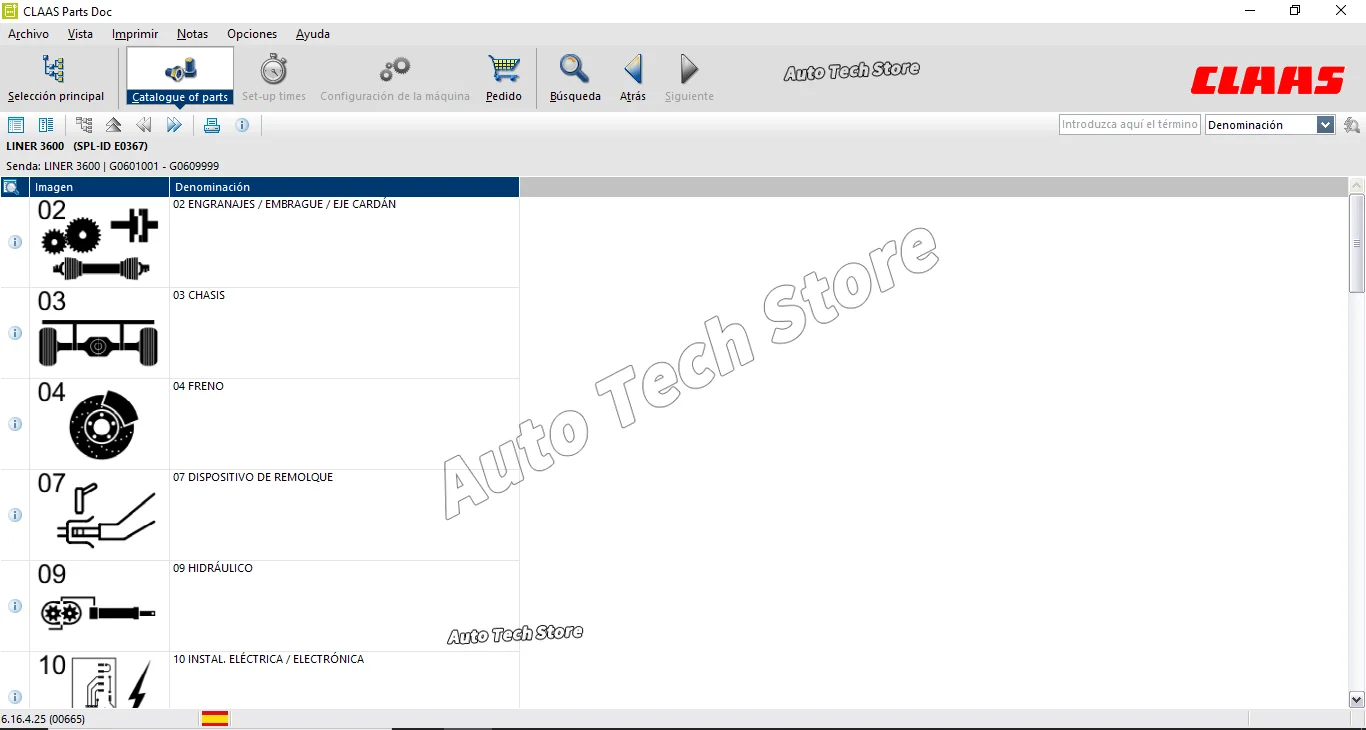
Task: Click the 03 chassis axle thumbnail
Action: pos(99,332)
